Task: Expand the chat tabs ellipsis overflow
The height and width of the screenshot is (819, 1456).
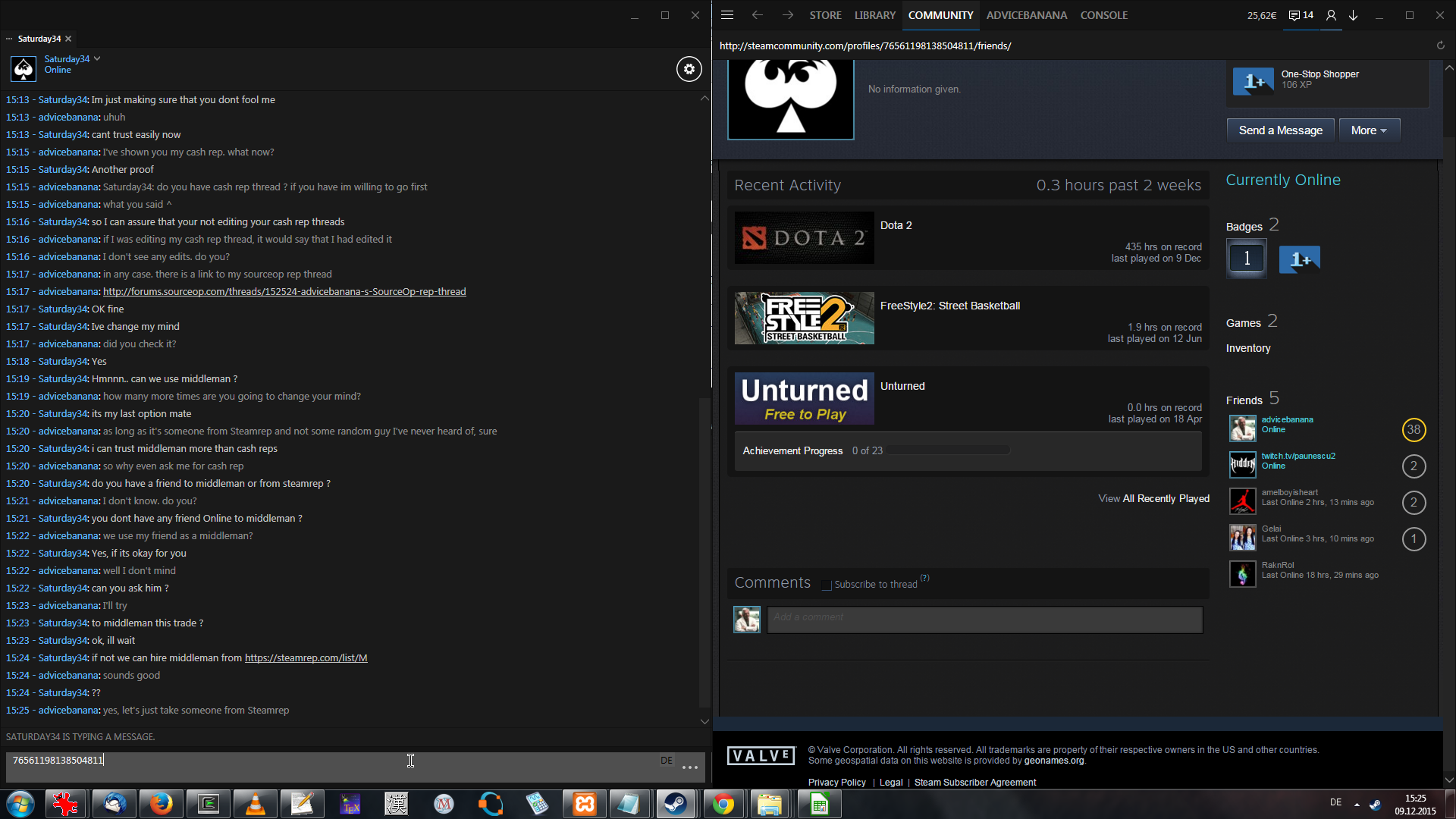Action: 9,39
